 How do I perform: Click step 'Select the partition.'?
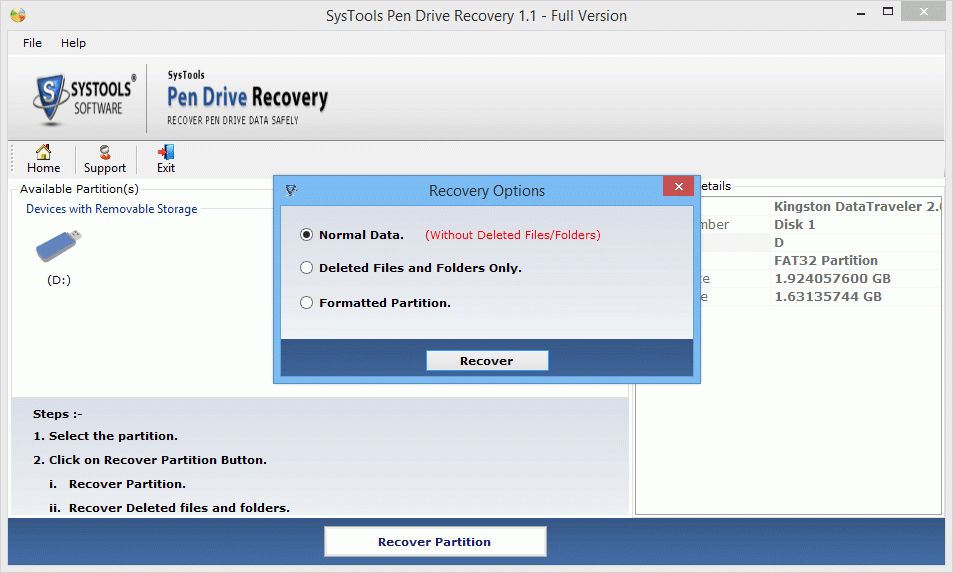click(x=113, y=436)
